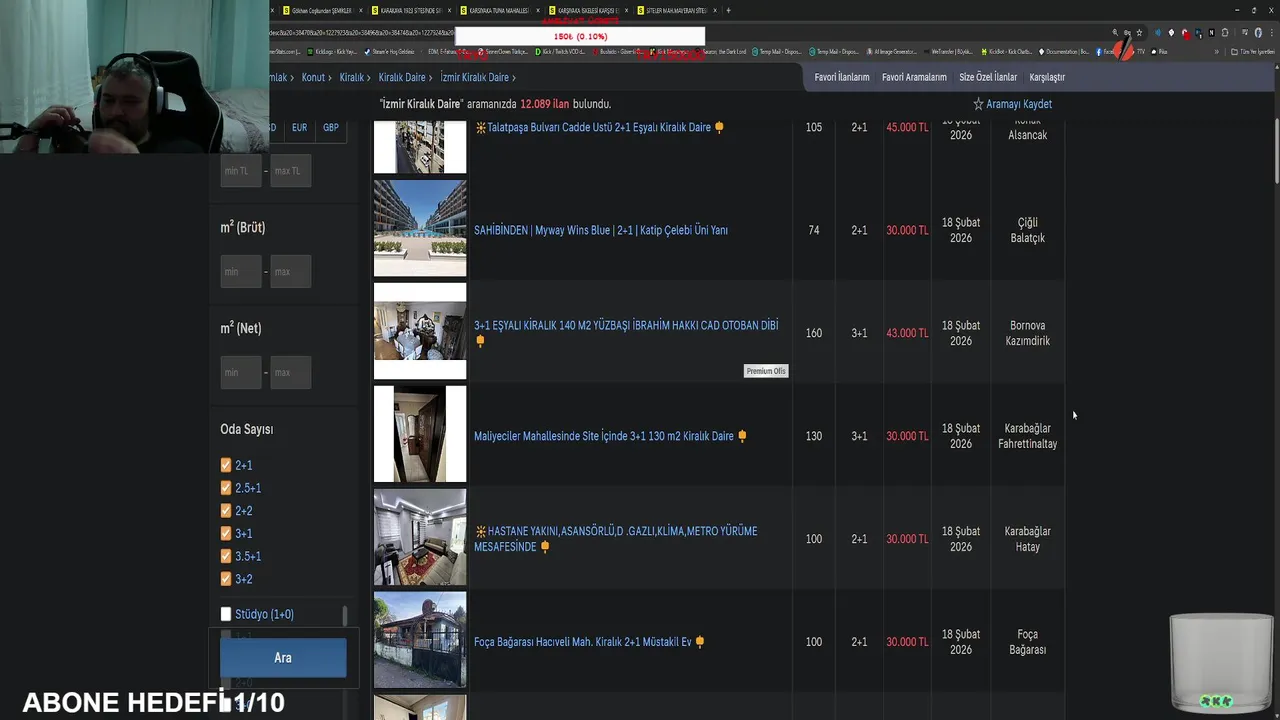Click the 43.000 TL price cell
This screenshot has height=720, width=1280.
(907, 333)
